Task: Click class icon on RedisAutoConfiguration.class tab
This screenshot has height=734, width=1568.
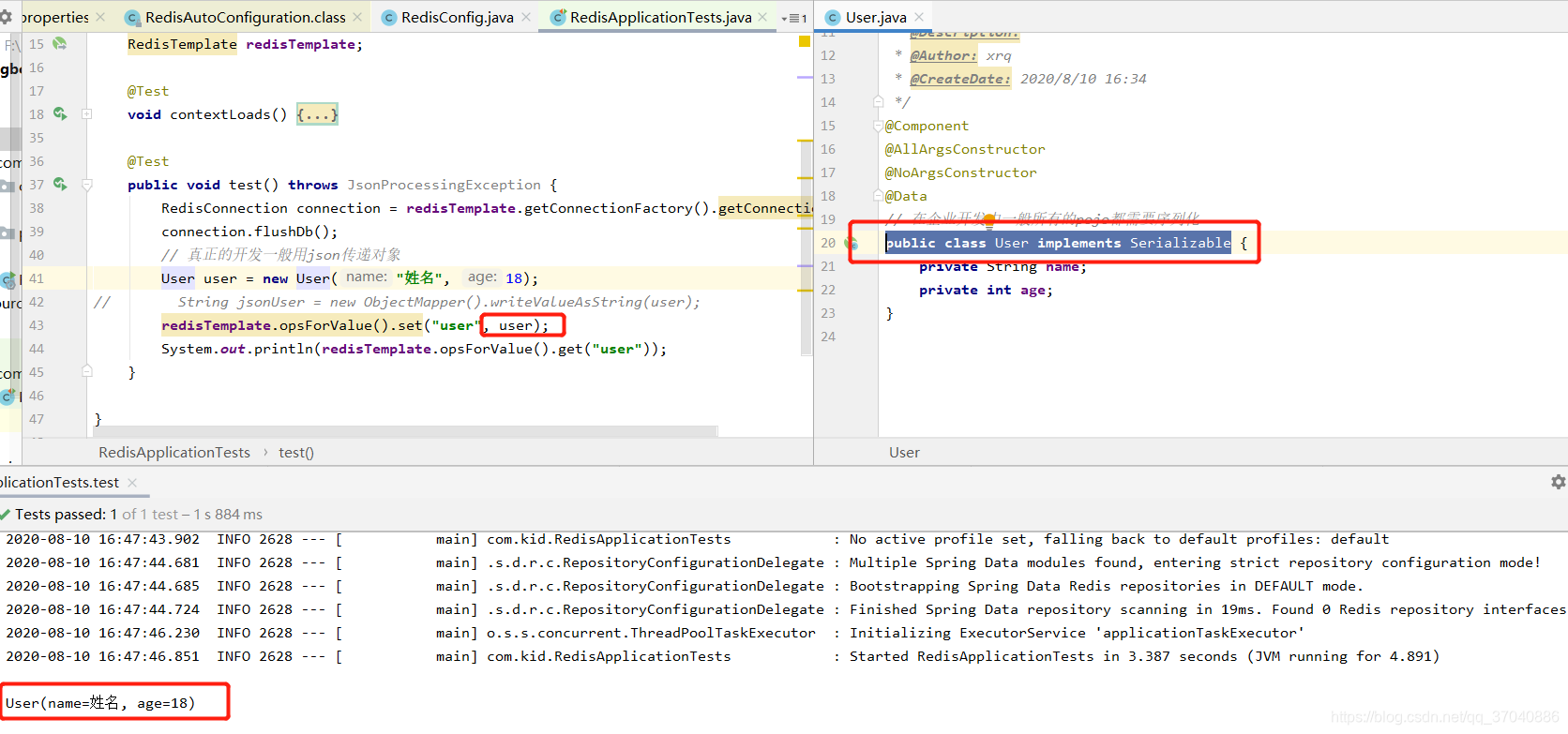Action: tap(132, 17)
